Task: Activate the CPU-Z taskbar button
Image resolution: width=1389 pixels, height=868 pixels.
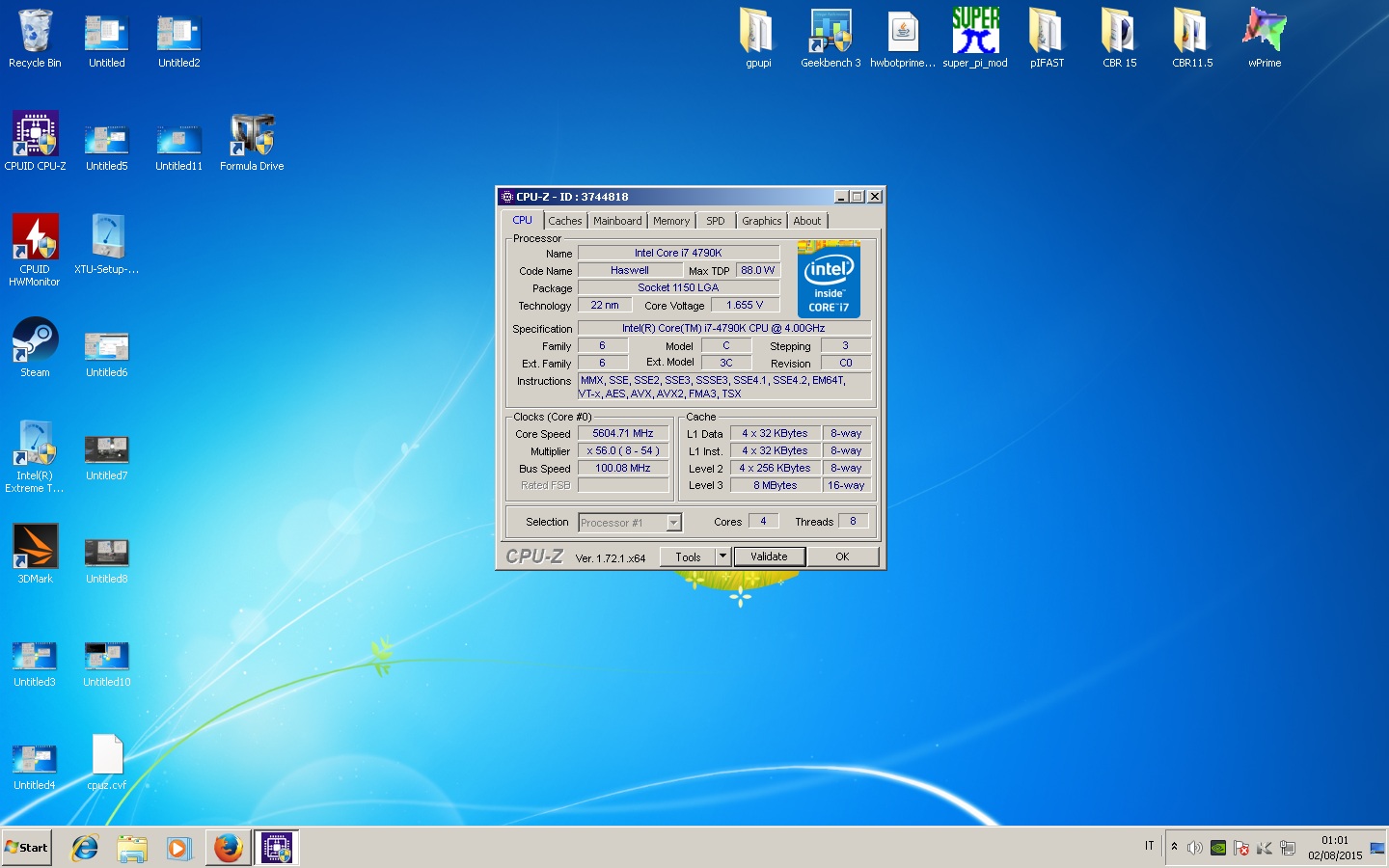Action: pyautogui.click(x=277, y=848)
